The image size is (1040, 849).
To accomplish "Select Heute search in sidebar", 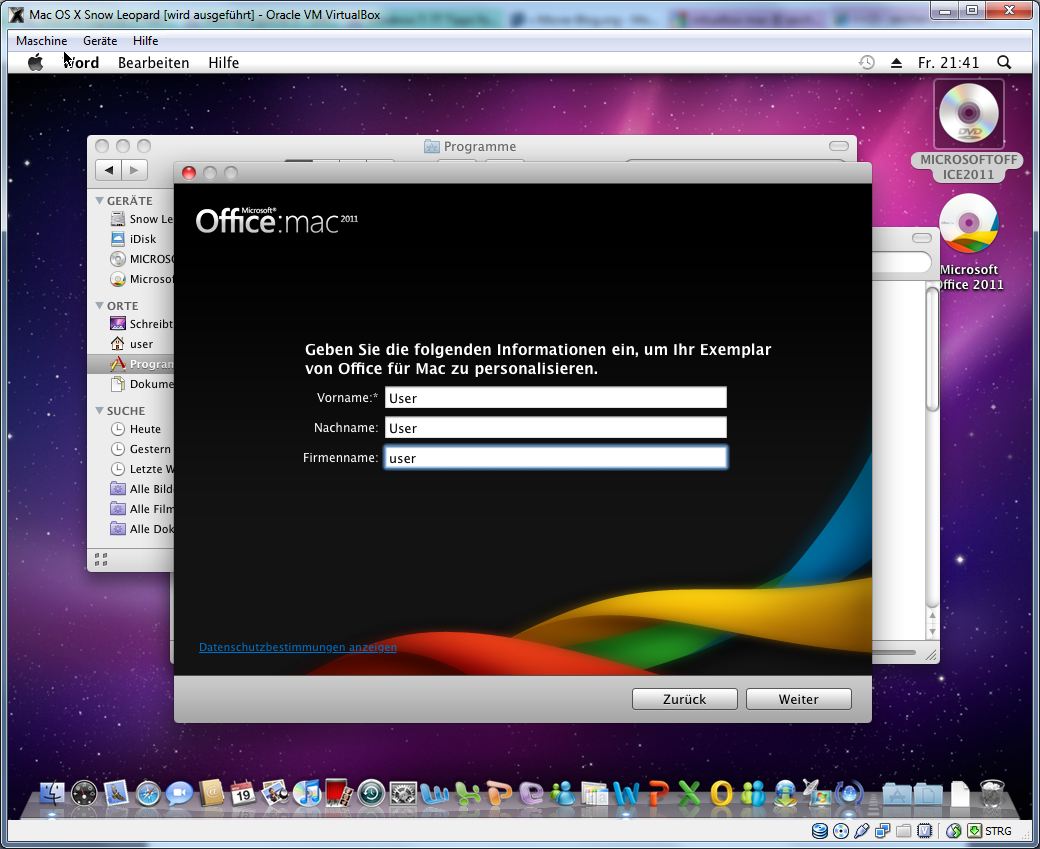I will [136, 429].
